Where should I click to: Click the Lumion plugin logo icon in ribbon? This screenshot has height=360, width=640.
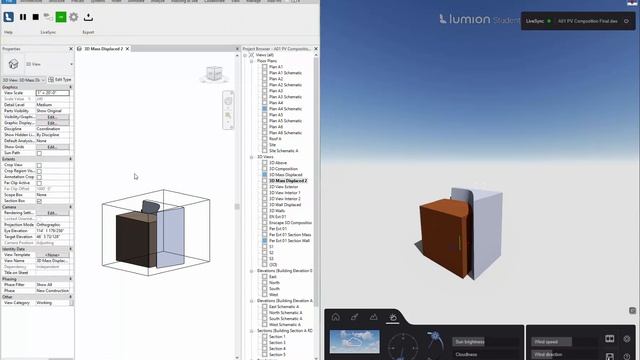[9, 17]
